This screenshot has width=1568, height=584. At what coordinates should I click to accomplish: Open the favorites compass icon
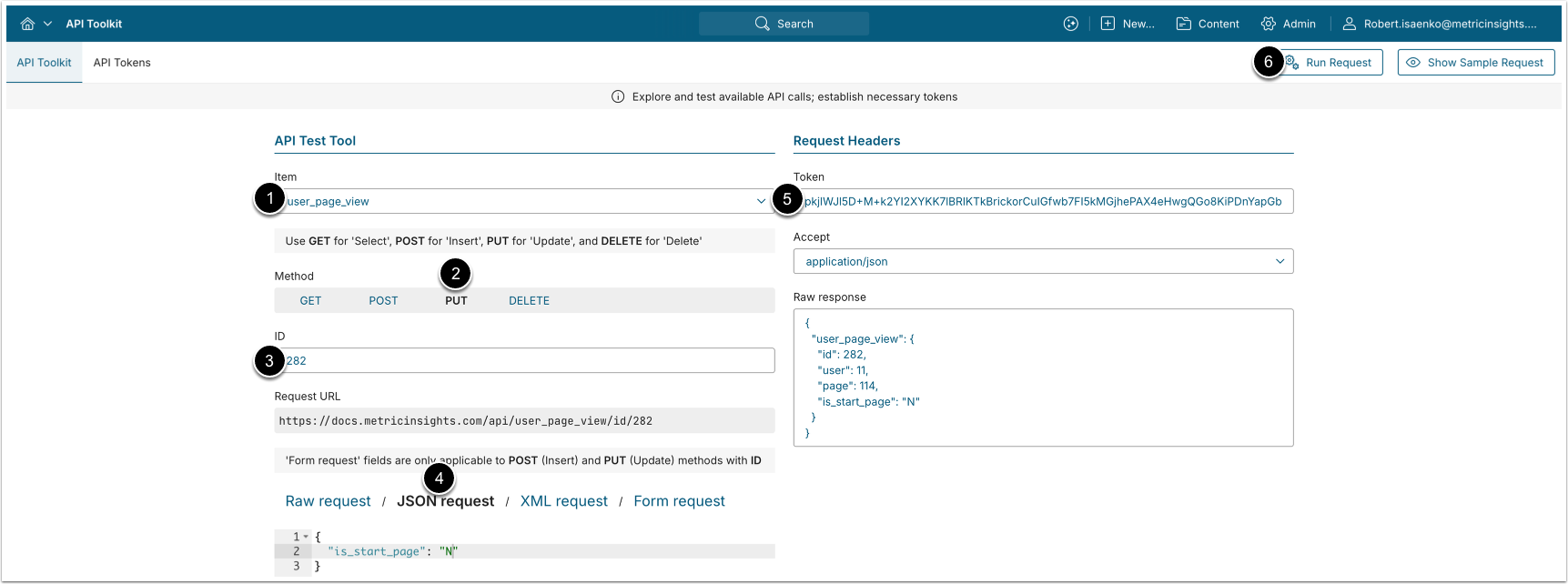1071,24
